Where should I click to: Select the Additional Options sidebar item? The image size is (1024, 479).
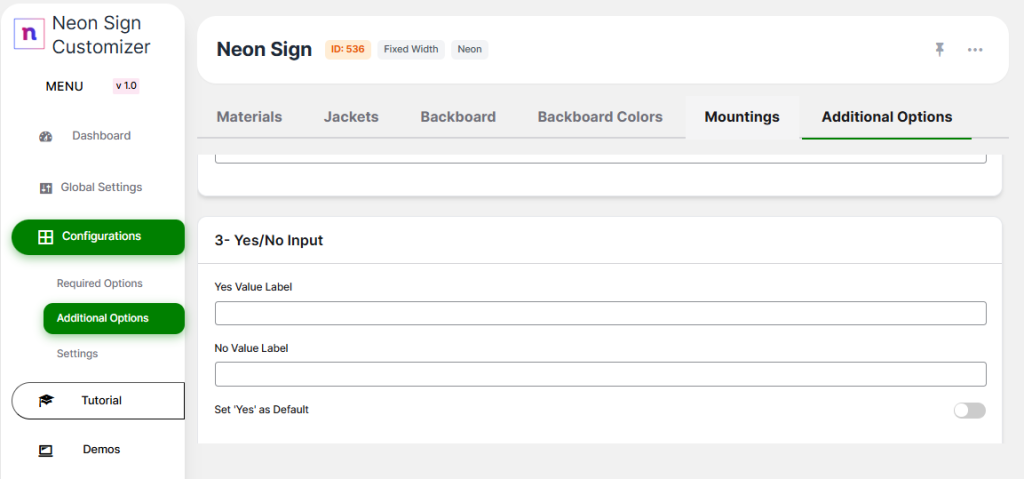click(103, 318)
